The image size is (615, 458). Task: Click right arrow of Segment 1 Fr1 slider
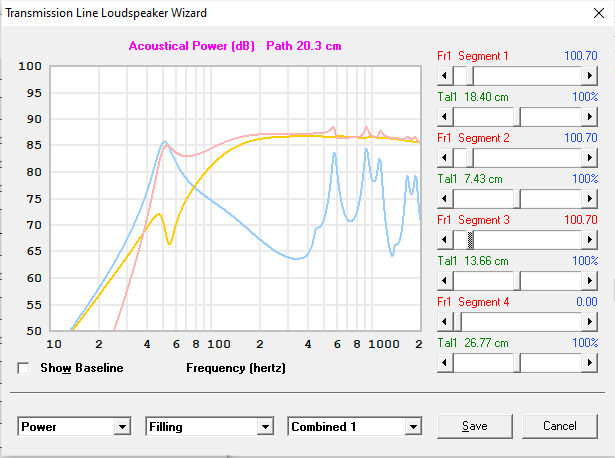(590, 75)
